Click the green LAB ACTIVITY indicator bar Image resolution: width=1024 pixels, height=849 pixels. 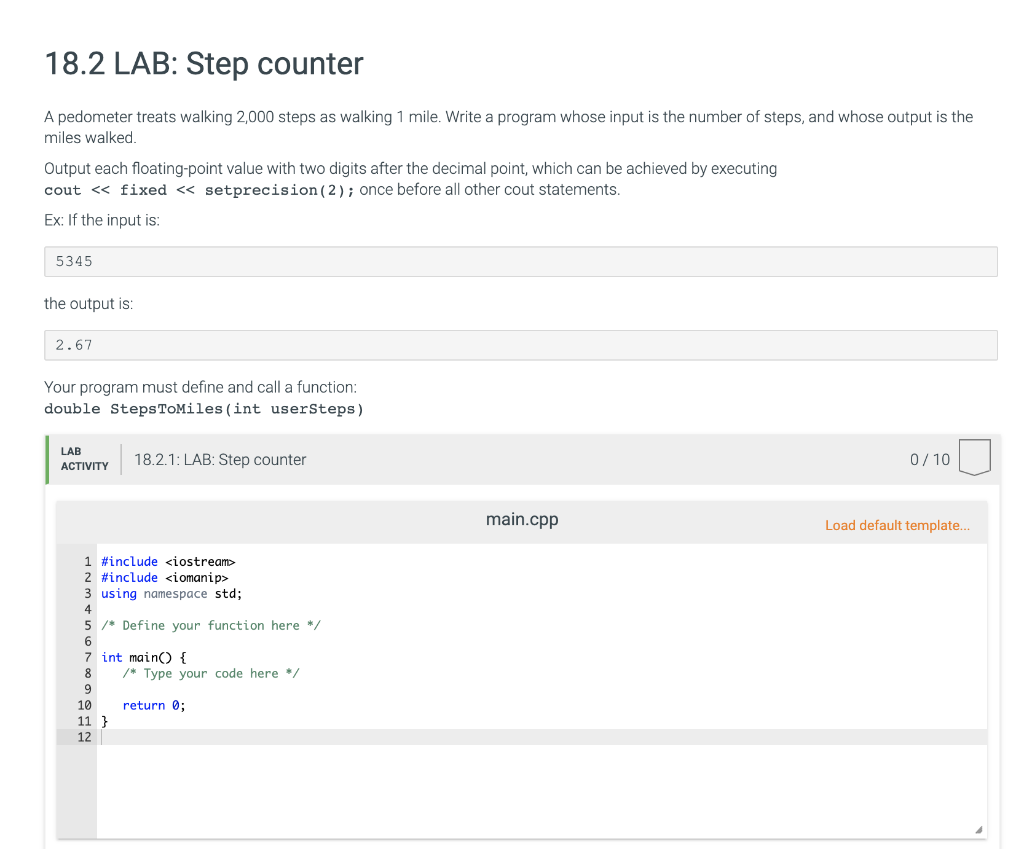click(x=46, y=459)
